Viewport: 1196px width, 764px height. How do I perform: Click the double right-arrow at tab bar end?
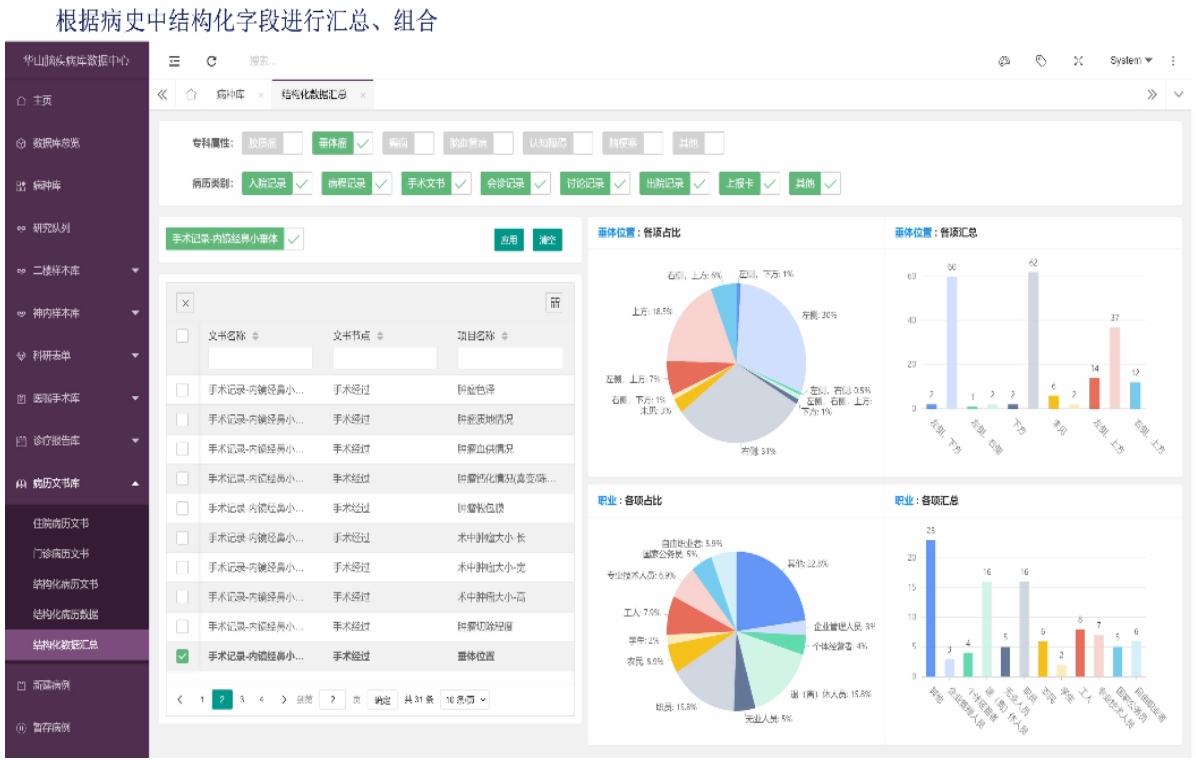(x=1152, y=95)
